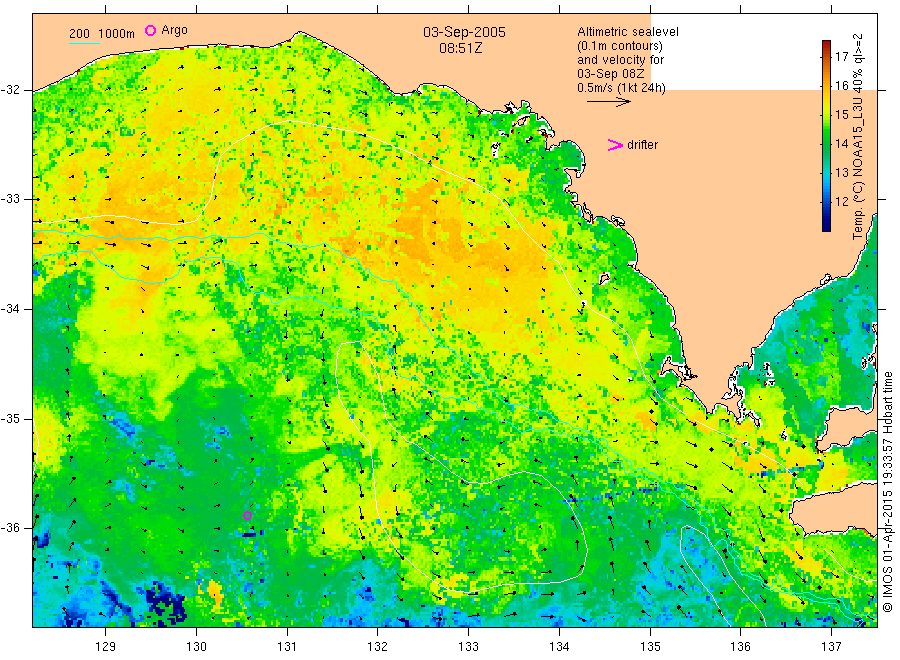
Task: Click the 136 longitude axis label
Action: point(740,647)
